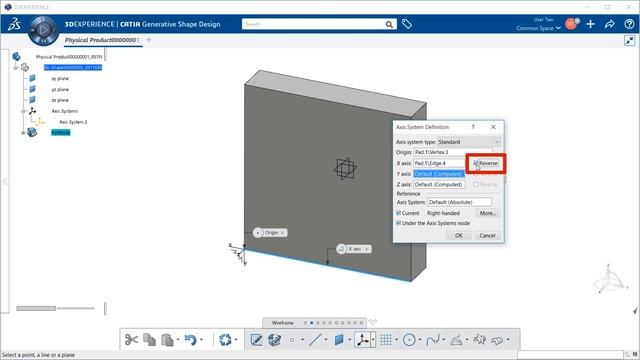
Task: Select the Spline curve tool
Action: [x=433, y=340]
